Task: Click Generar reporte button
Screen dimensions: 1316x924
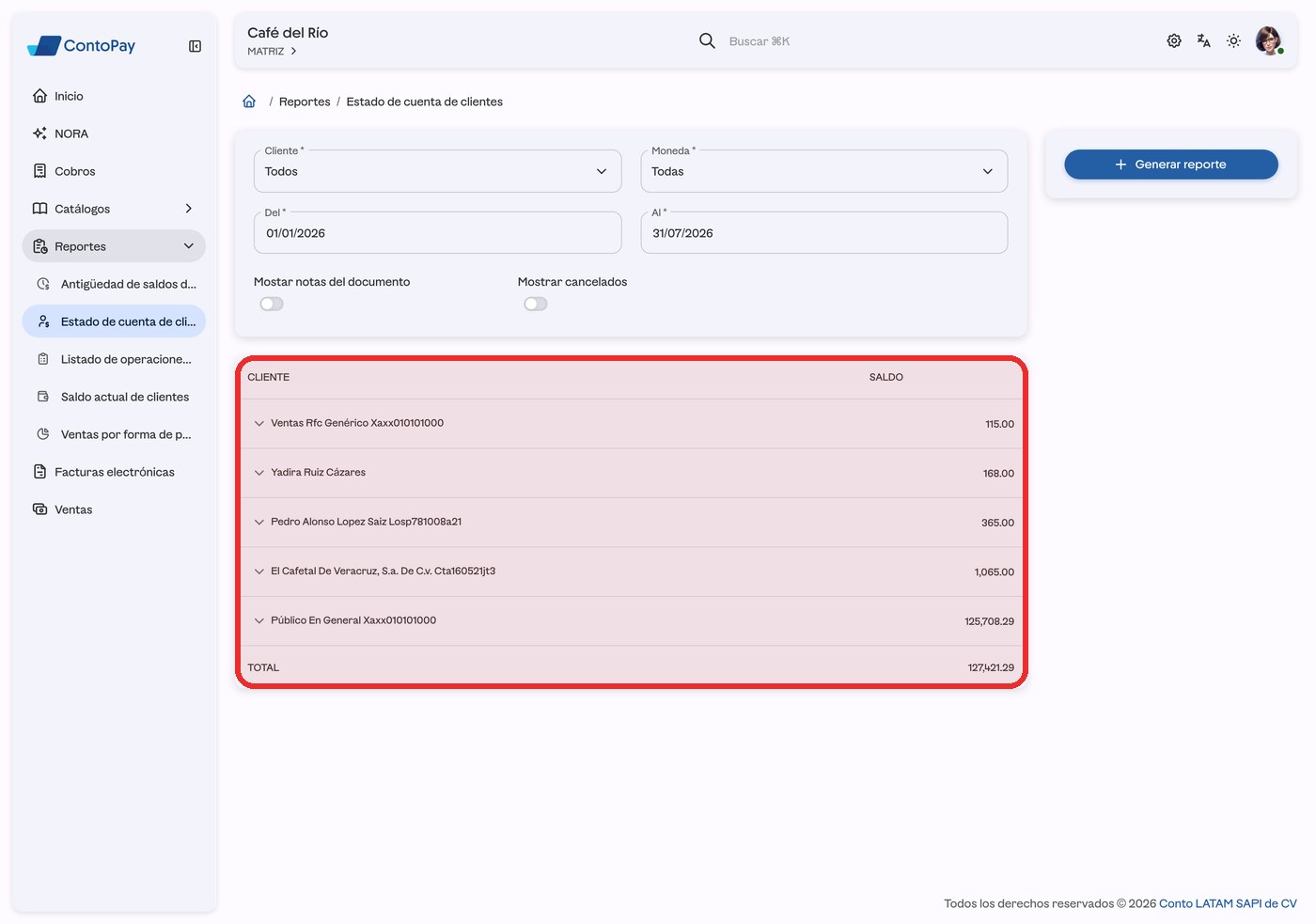Action: (1171, 164)
